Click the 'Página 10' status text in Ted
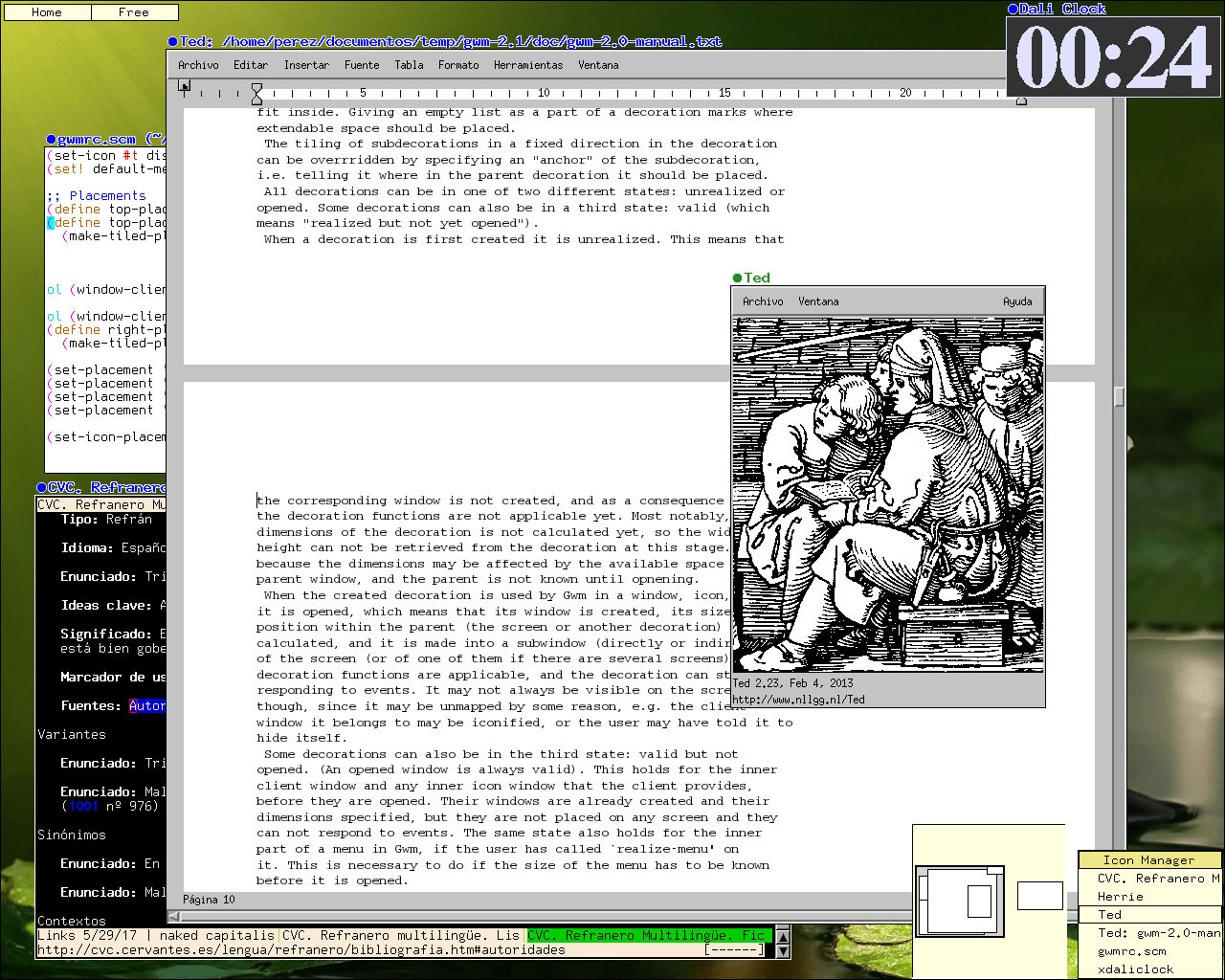 click(x=209, y=900)
